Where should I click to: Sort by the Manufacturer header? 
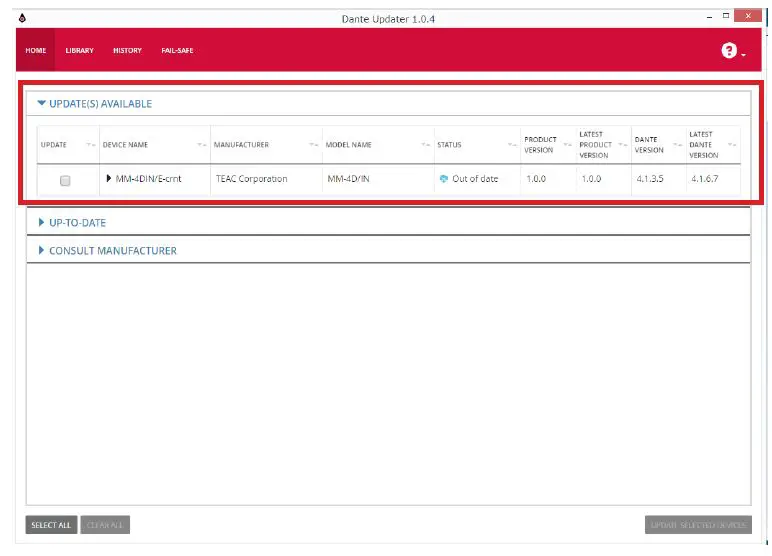pyautogui.click(x=241, y=145)
